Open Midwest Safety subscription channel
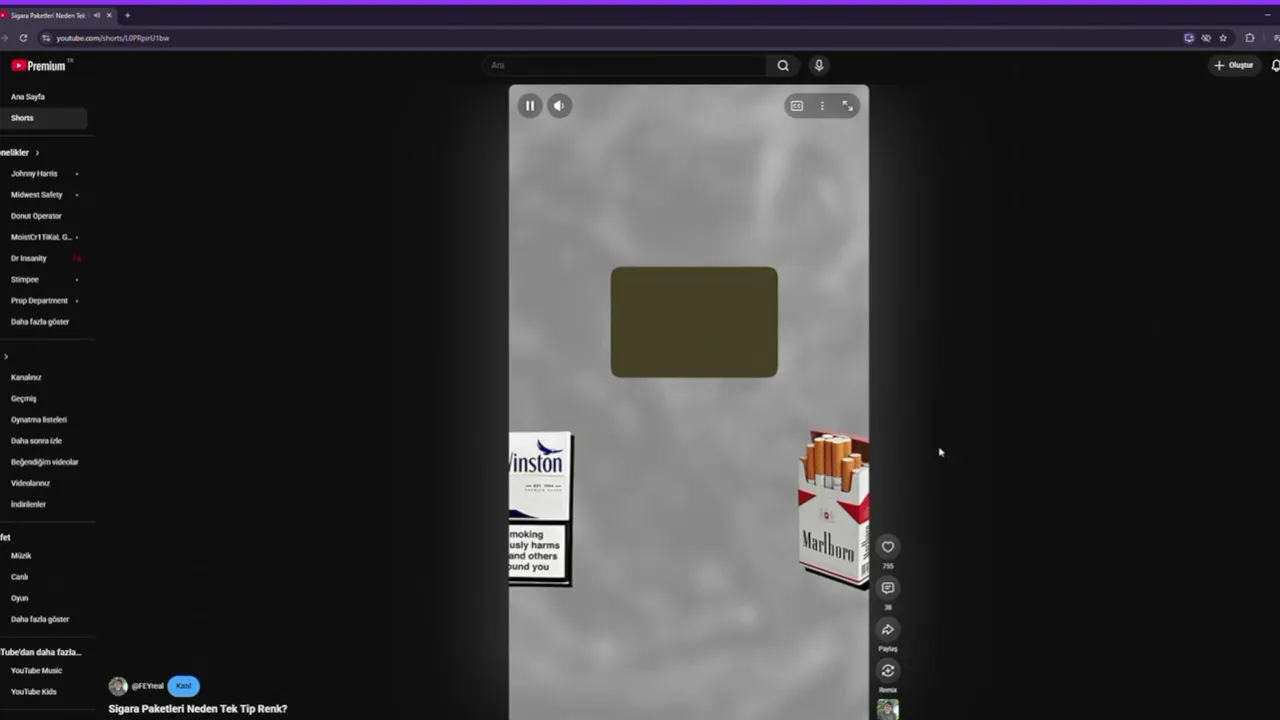This screenshot has height=720, width=1280. pyautogui.click(x=37, y=195)
